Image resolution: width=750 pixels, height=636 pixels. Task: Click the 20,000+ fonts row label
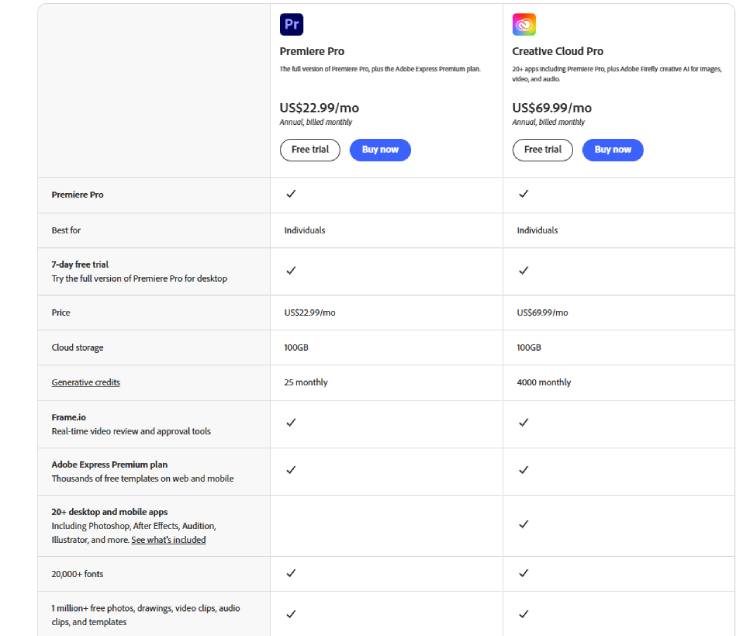[77, 574]
